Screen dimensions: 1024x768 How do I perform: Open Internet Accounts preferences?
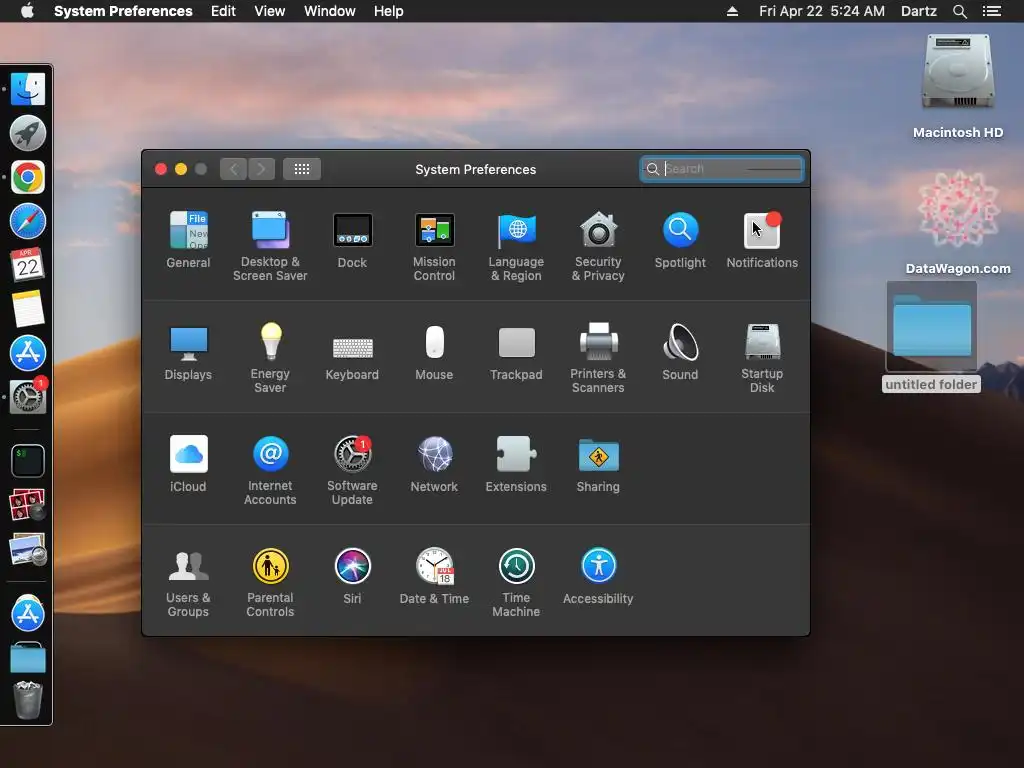270,470
